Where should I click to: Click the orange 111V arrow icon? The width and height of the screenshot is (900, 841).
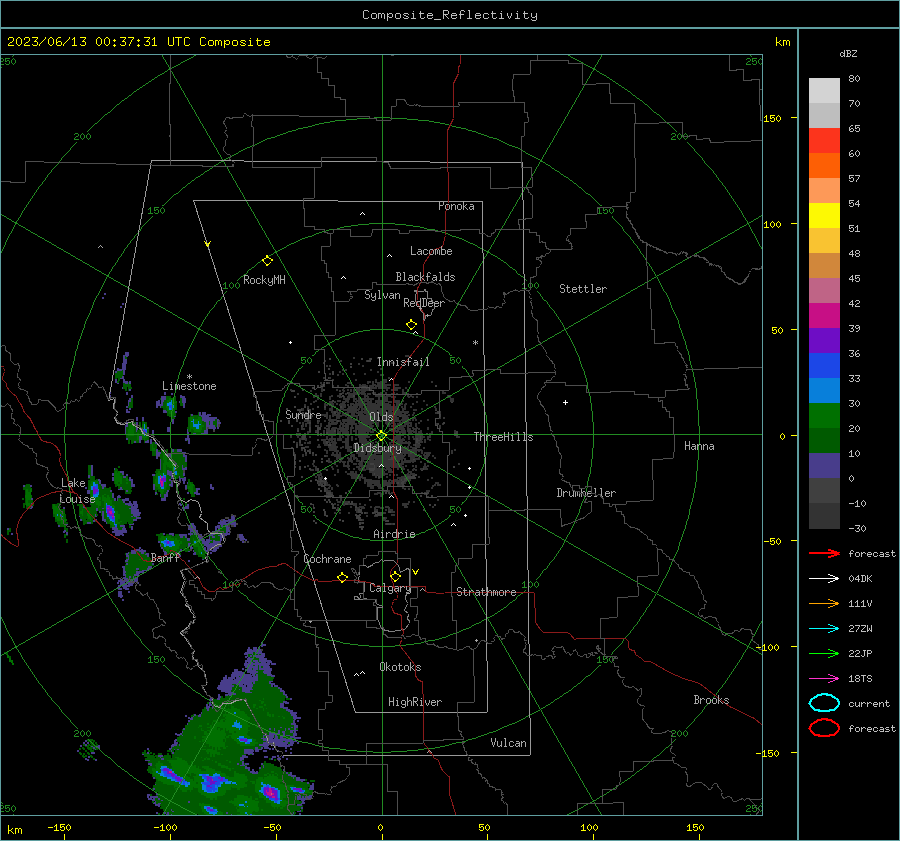click(824, 603)
